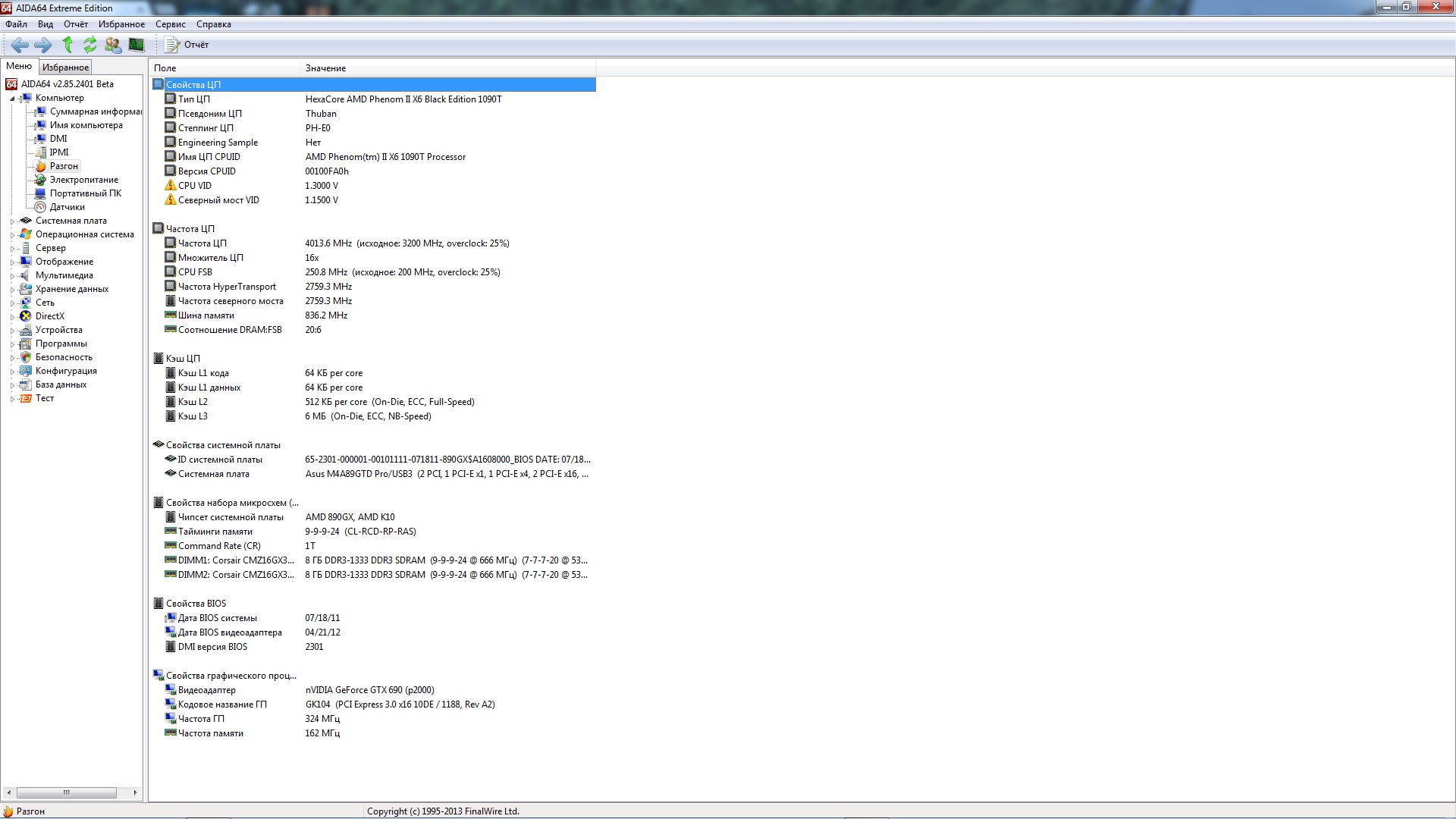This screenshot has height=819, width=1456.
Task: Select the Command Rate (CR) row
Action: tap(374, 546)
